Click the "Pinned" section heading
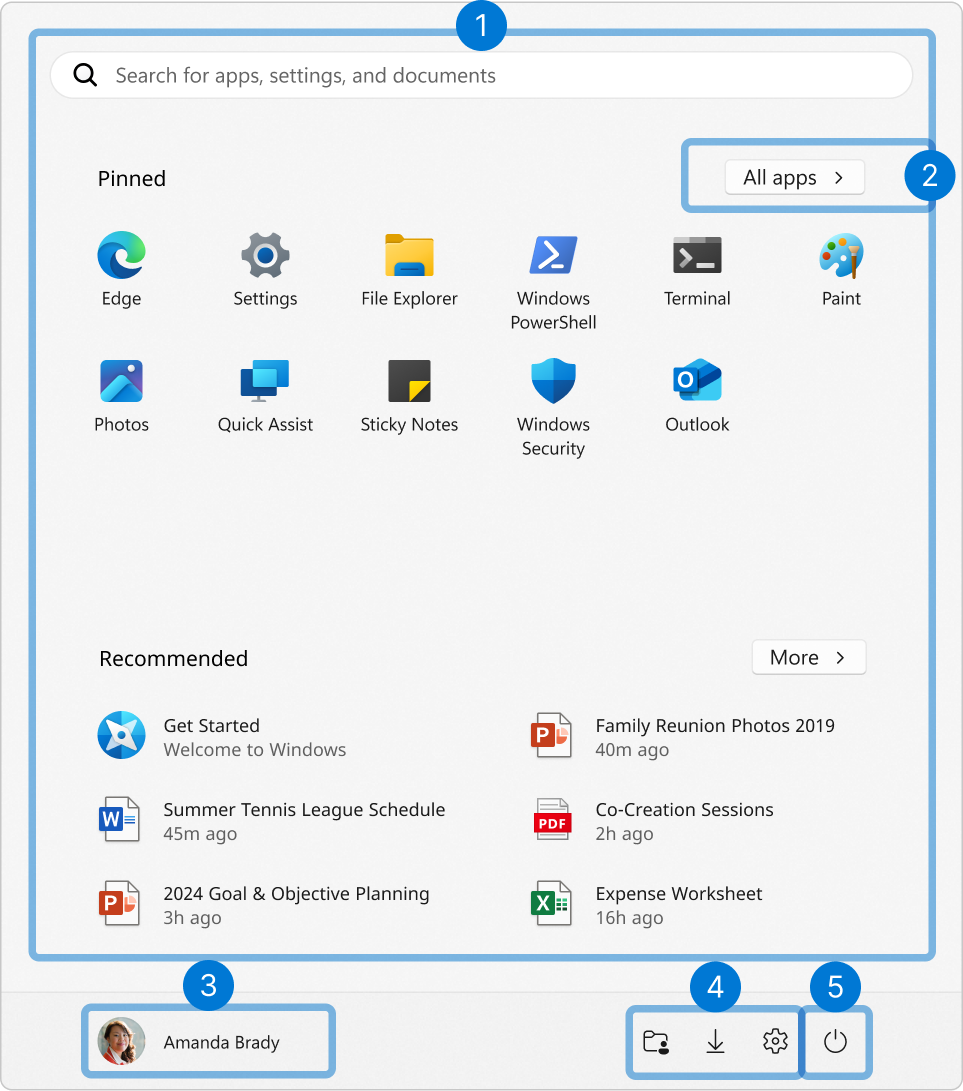 pos(132,179)
